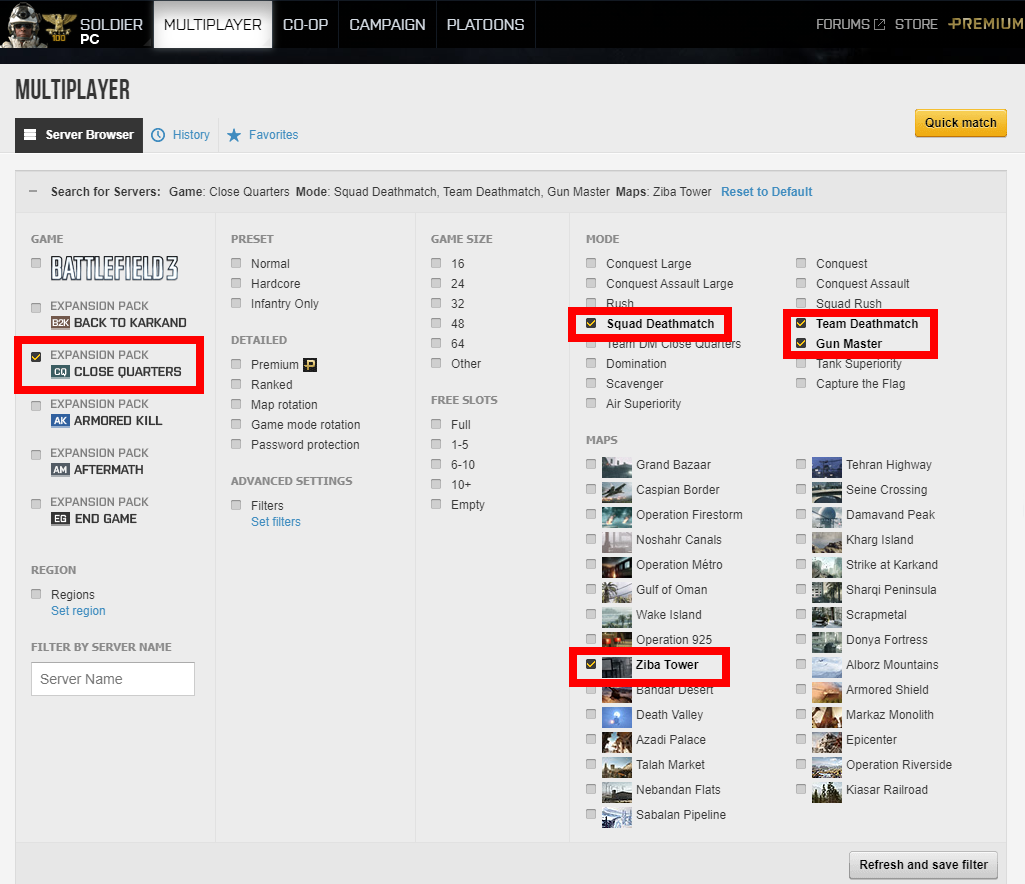Uncheck the Squad Deathmatch mode checkbox
1025x884 pixels.
pyautogui.click(x=591, y=323)
